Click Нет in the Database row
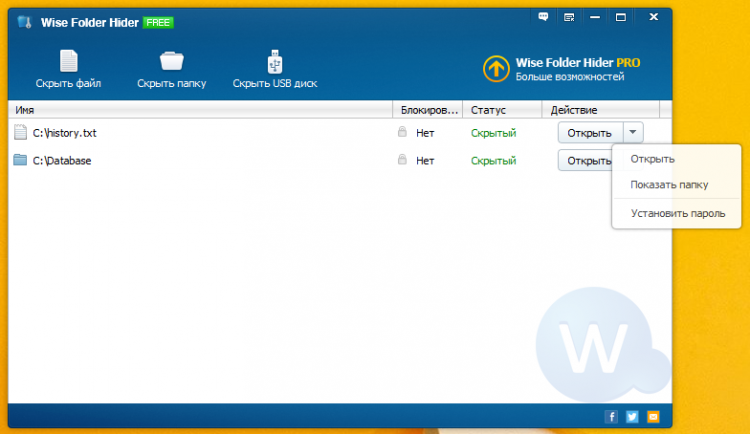Screen dimensions: 750x434 point(425,161)
